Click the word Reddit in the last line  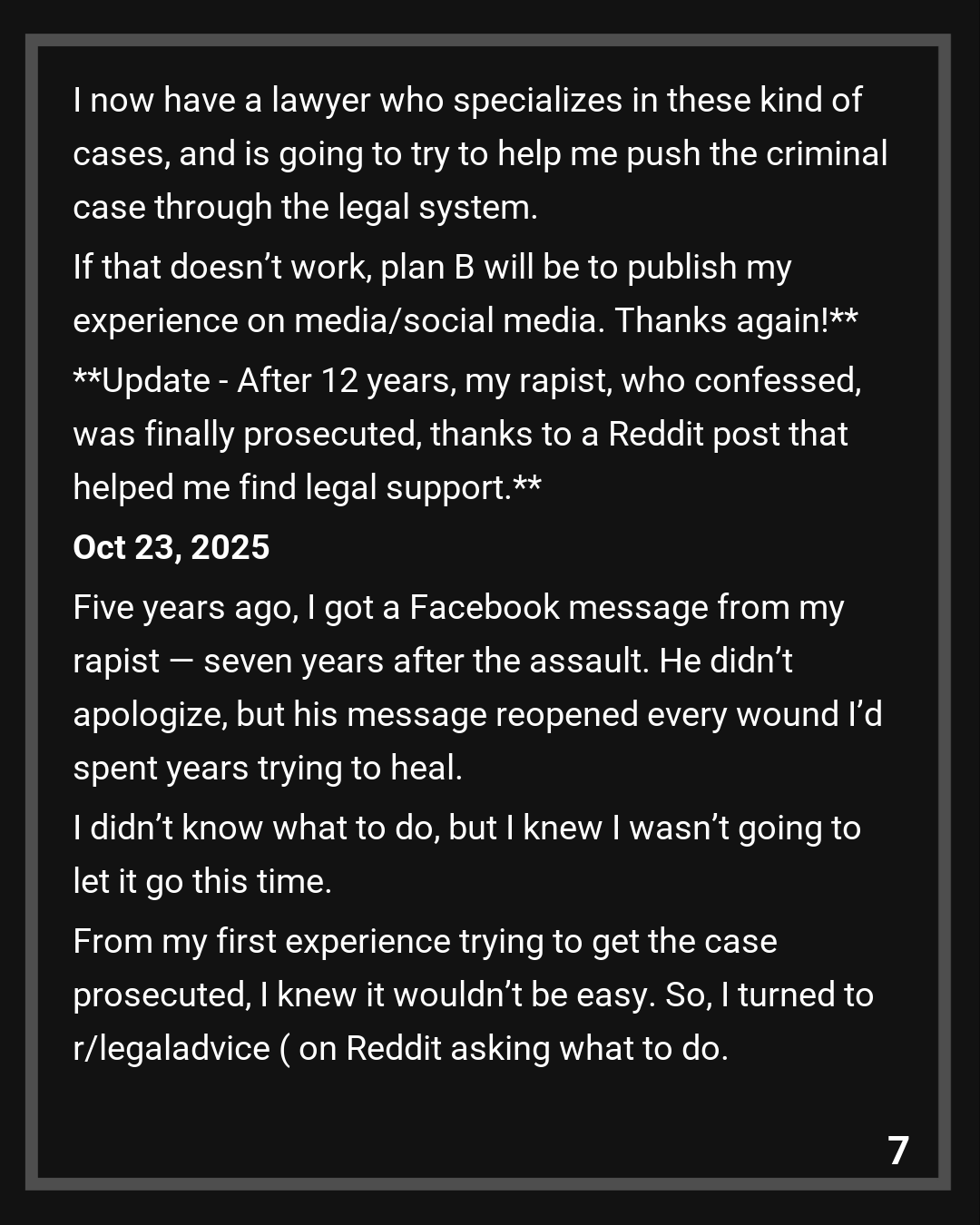(x=393, y=1048)
